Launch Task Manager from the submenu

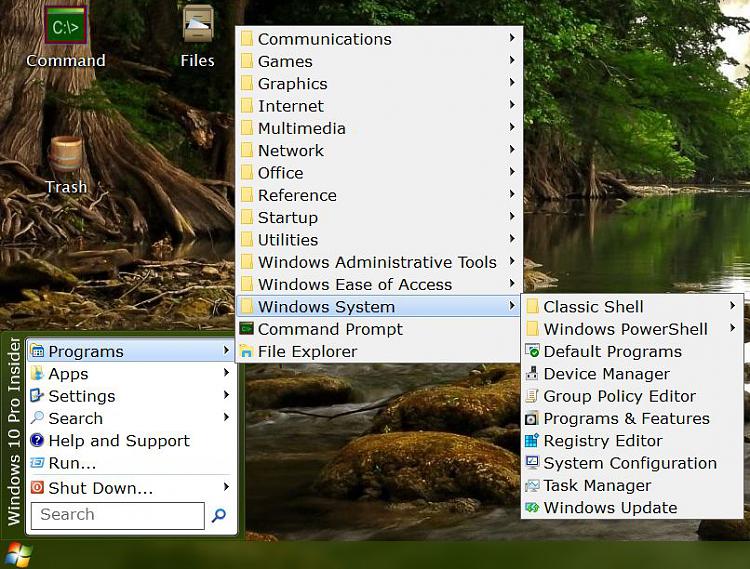pos(632,485)
